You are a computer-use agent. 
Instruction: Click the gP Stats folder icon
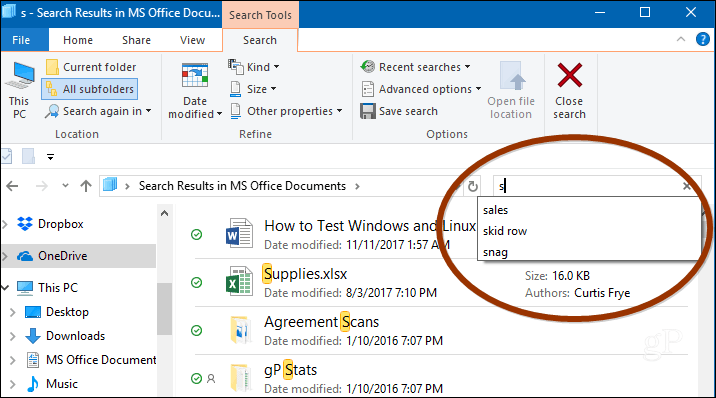pyautogui.click(x=240, y=378)
